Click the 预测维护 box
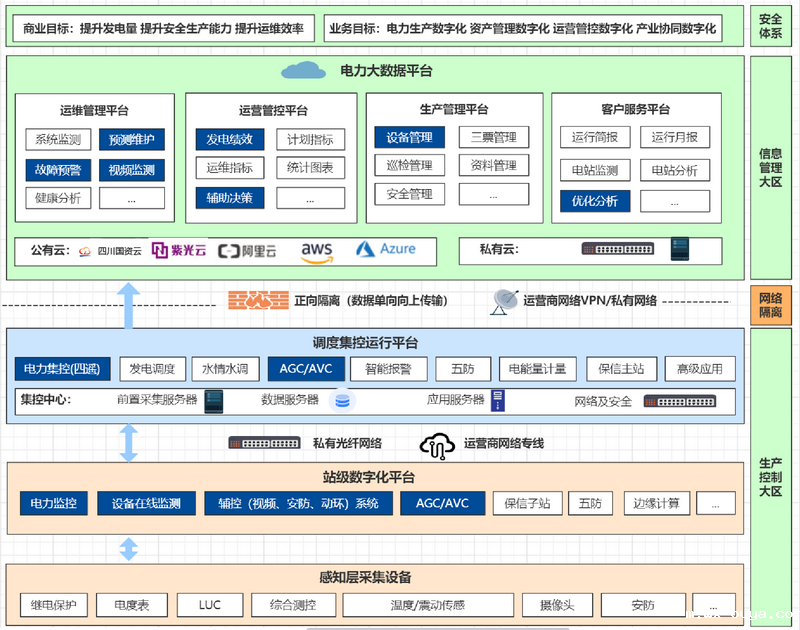 131,140
